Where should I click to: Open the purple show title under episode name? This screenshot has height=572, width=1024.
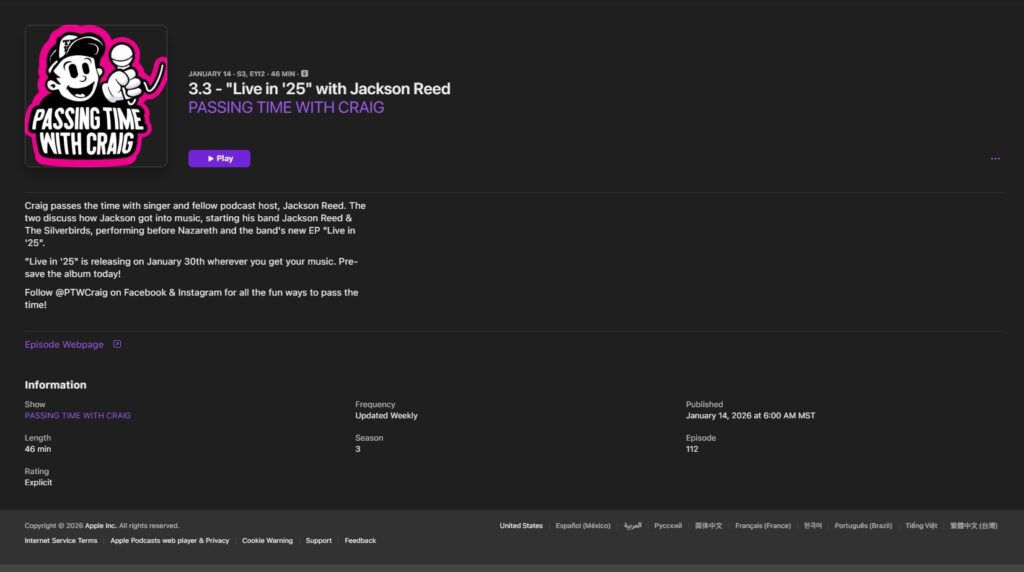[x=286, y=107]
